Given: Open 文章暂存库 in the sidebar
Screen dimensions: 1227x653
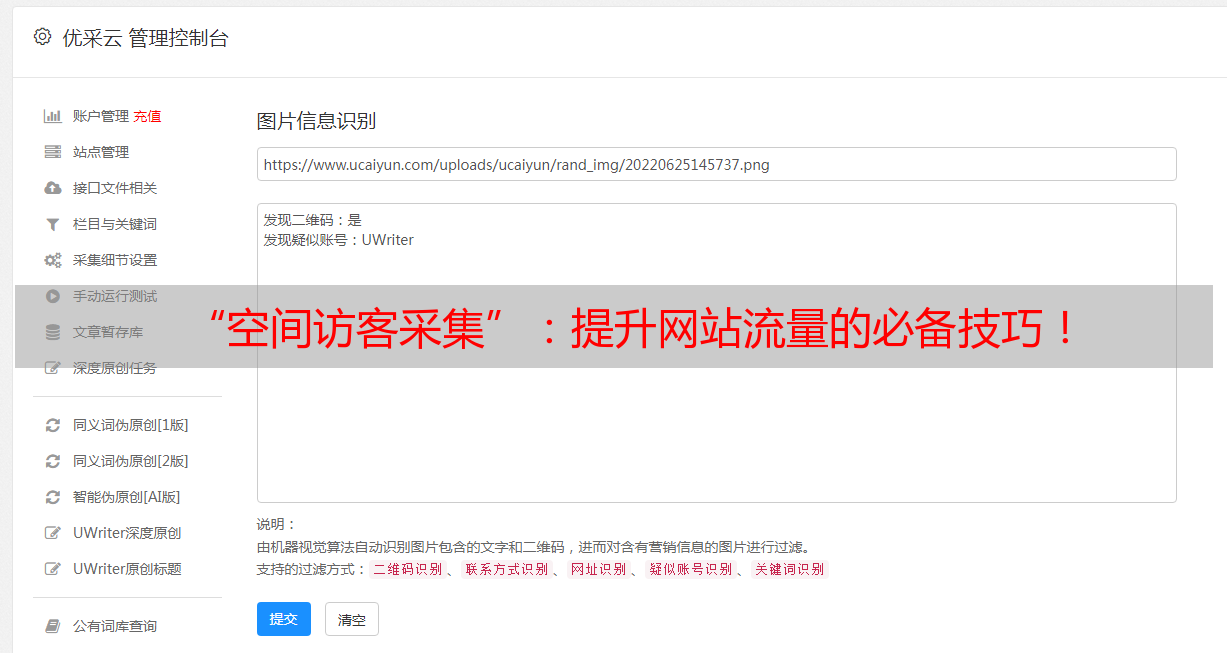Looking at the screenshot, I should (x=108, y=332).
